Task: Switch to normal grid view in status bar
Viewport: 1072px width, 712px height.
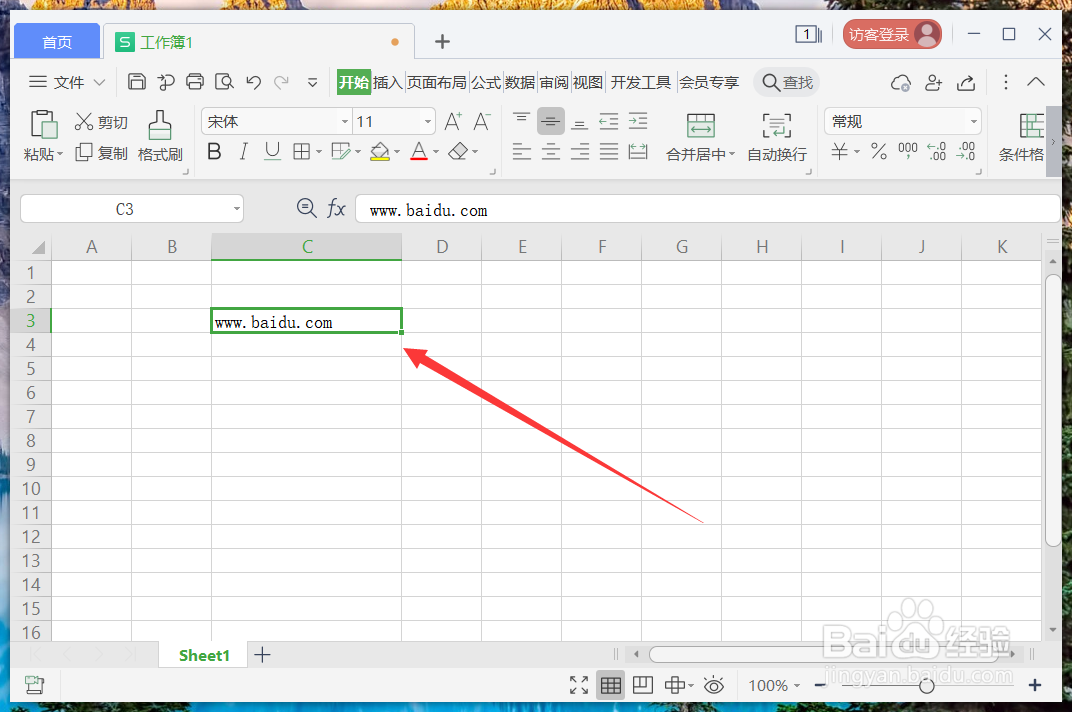Action: pyautogui.click(x=611, y=685)
